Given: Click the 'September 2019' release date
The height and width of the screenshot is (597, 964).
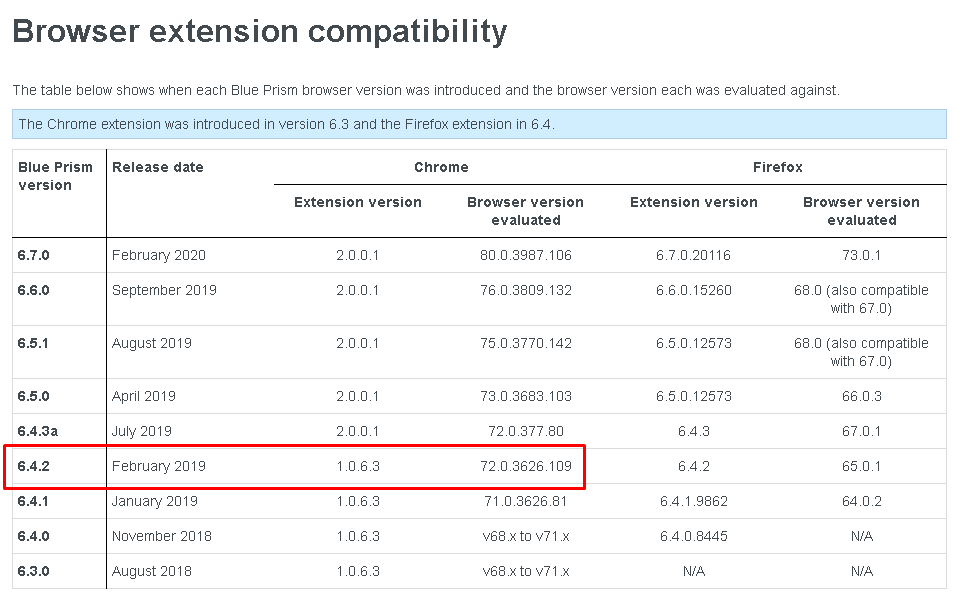Looking at the screenshot, I should (164, 290).
